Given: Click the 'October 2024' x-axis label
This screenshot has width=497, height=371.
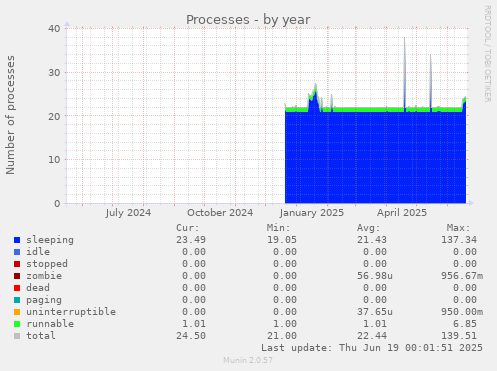Looking at the screenshot, I should click(x=220, y=213).
